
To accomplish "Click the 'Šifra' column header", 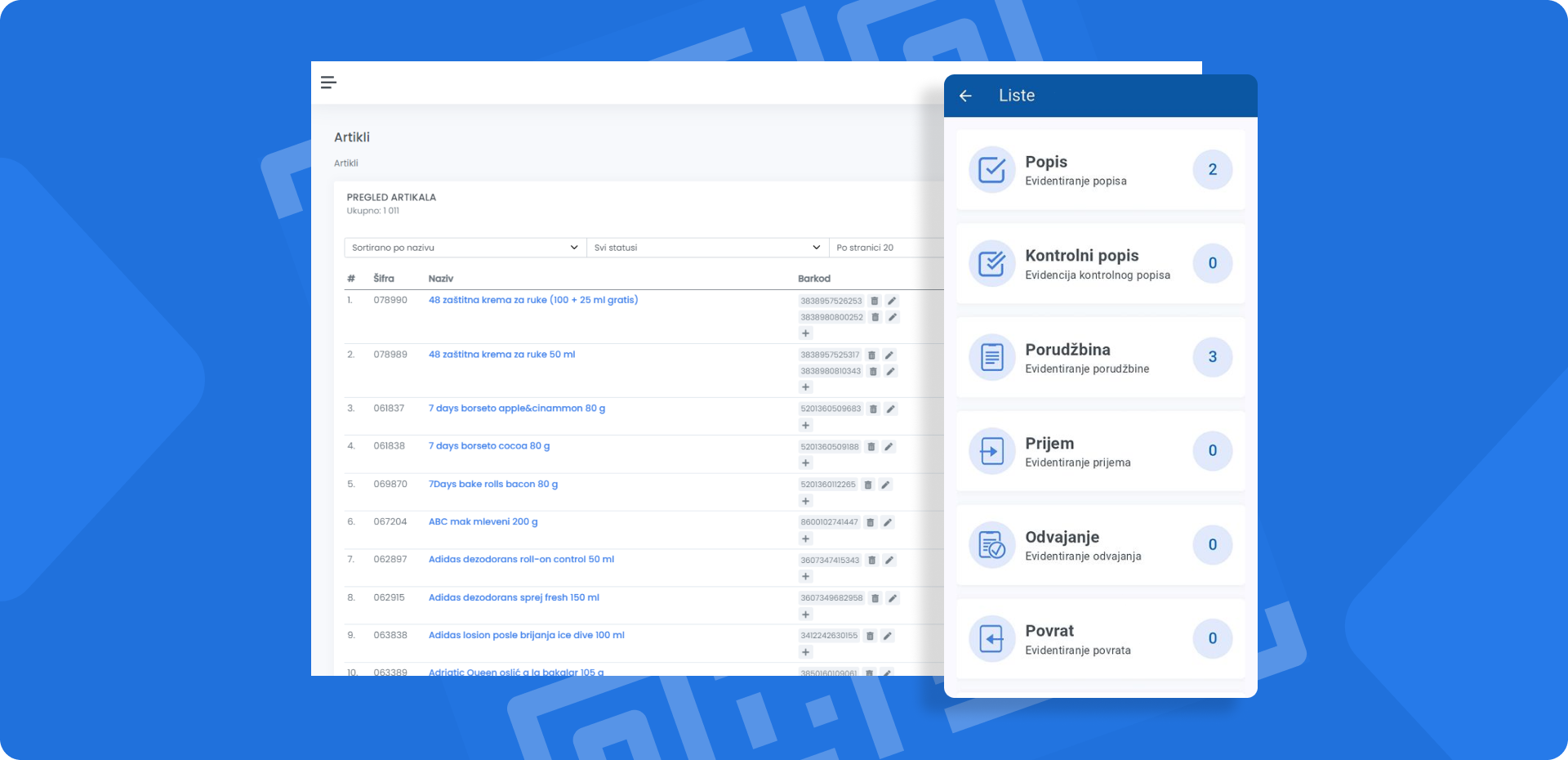I will pos(384,279).
